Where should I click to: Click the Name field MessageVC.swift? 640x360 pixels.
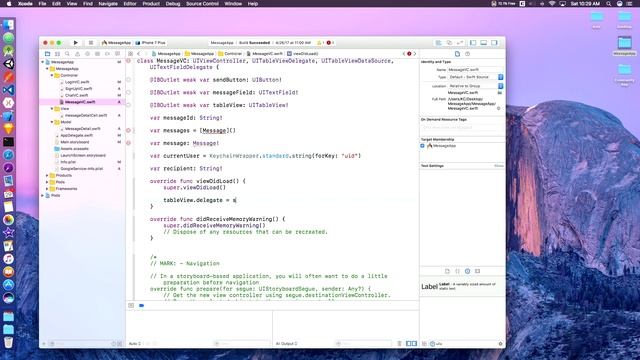click(476, 70)
